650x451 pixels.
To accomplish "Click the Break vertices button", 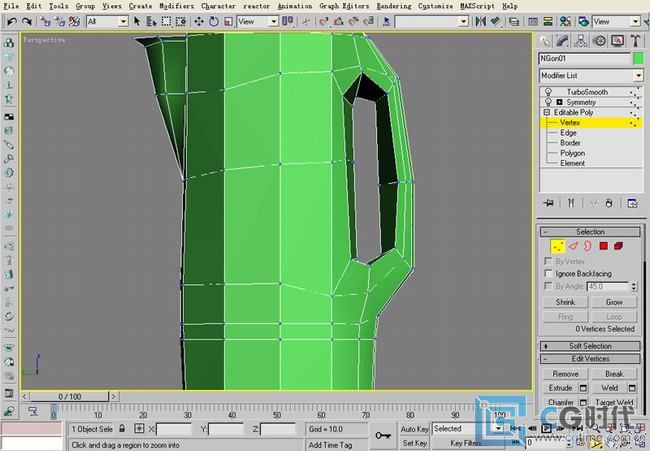I will (614, 373).
